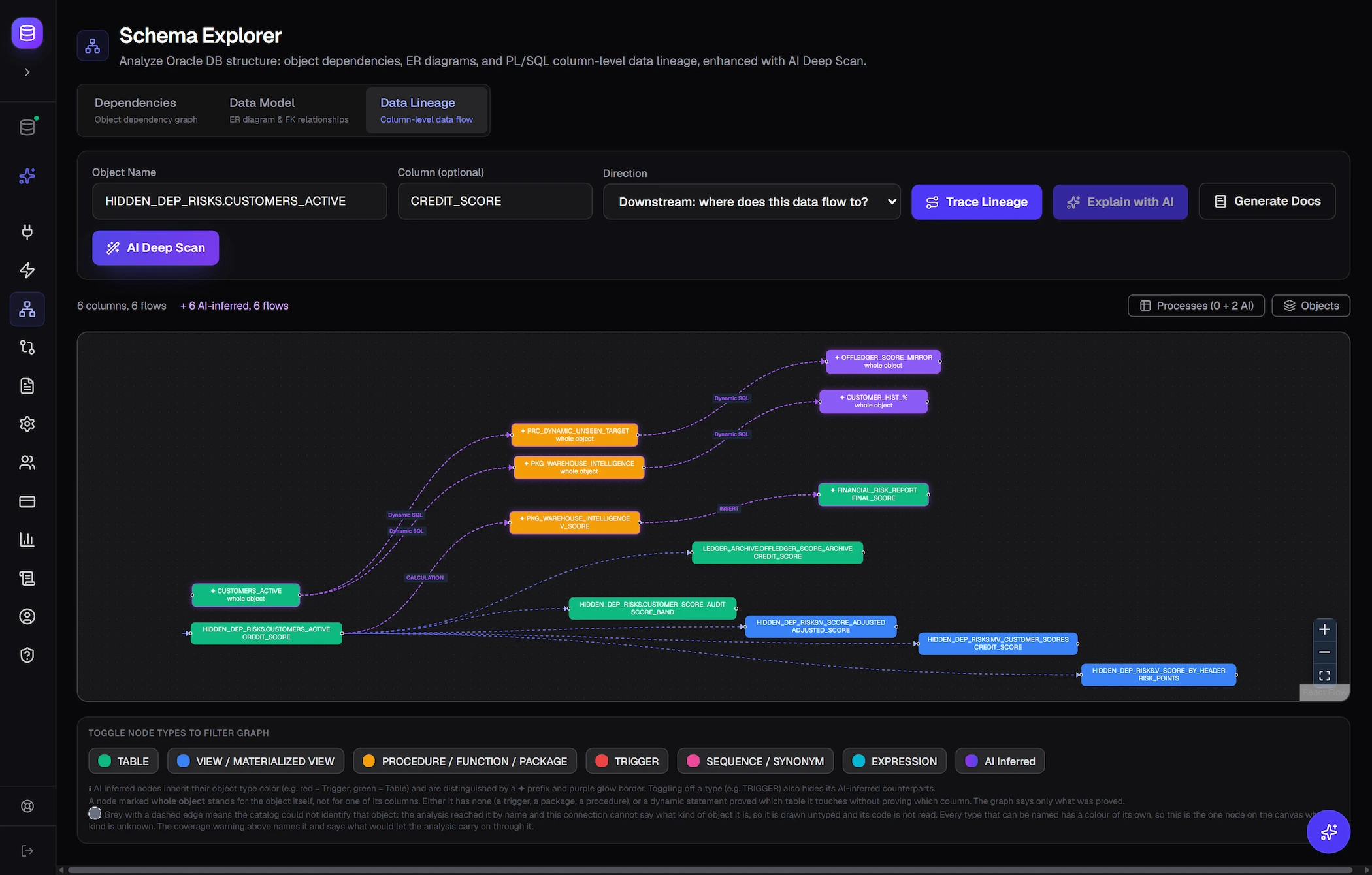The height and width of the screenshot is (875, 1372).
Task: Click the lightning bolt sidebar icon
Action: tap(27, 270)
